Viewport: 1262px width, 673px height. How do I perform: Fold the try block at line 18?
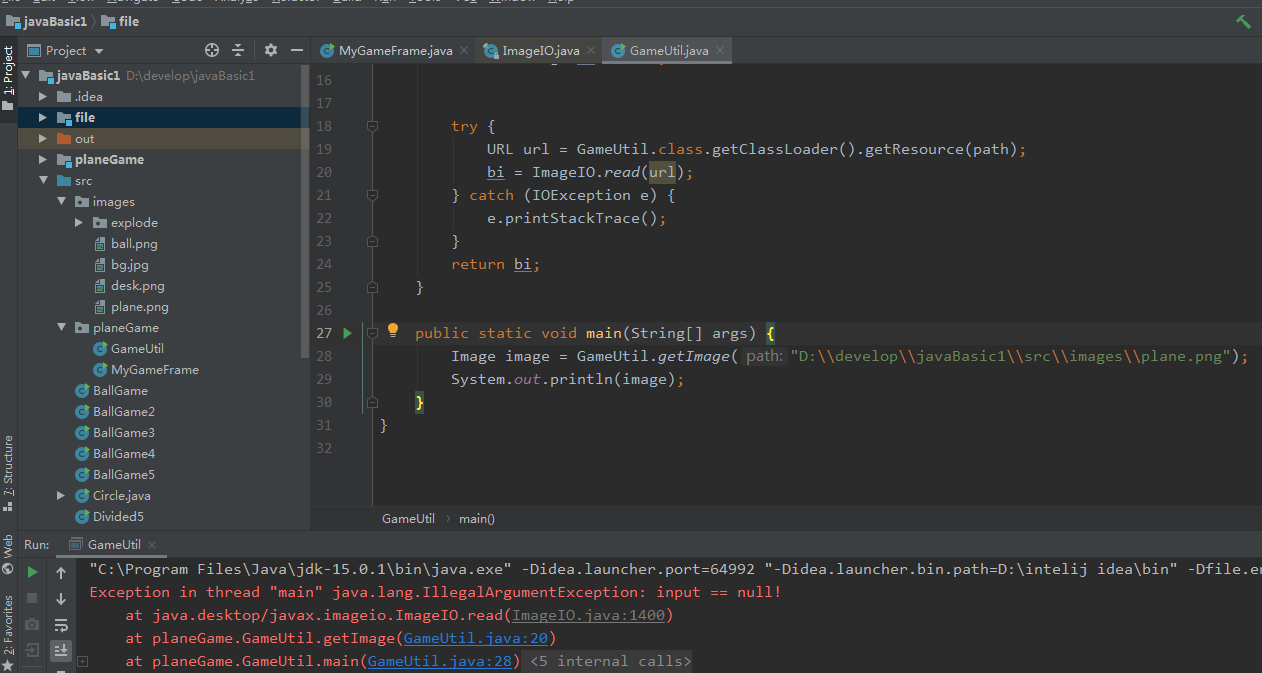tap(372, 126)
